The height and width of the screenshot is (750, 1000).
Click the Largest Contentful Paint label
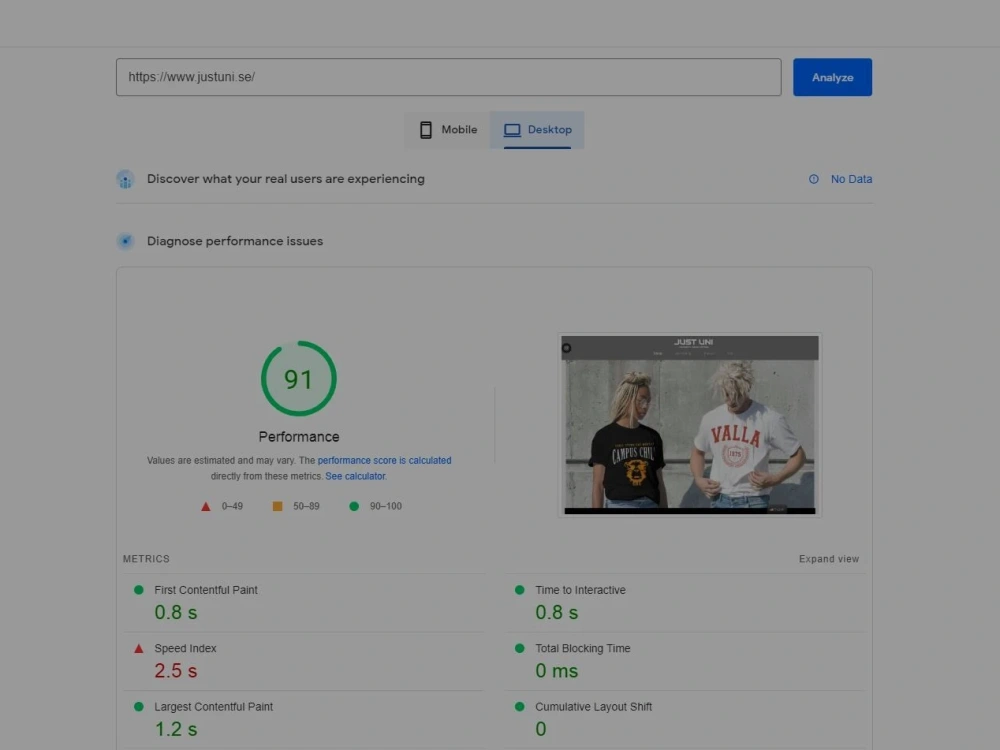click(x=214, y=707)
